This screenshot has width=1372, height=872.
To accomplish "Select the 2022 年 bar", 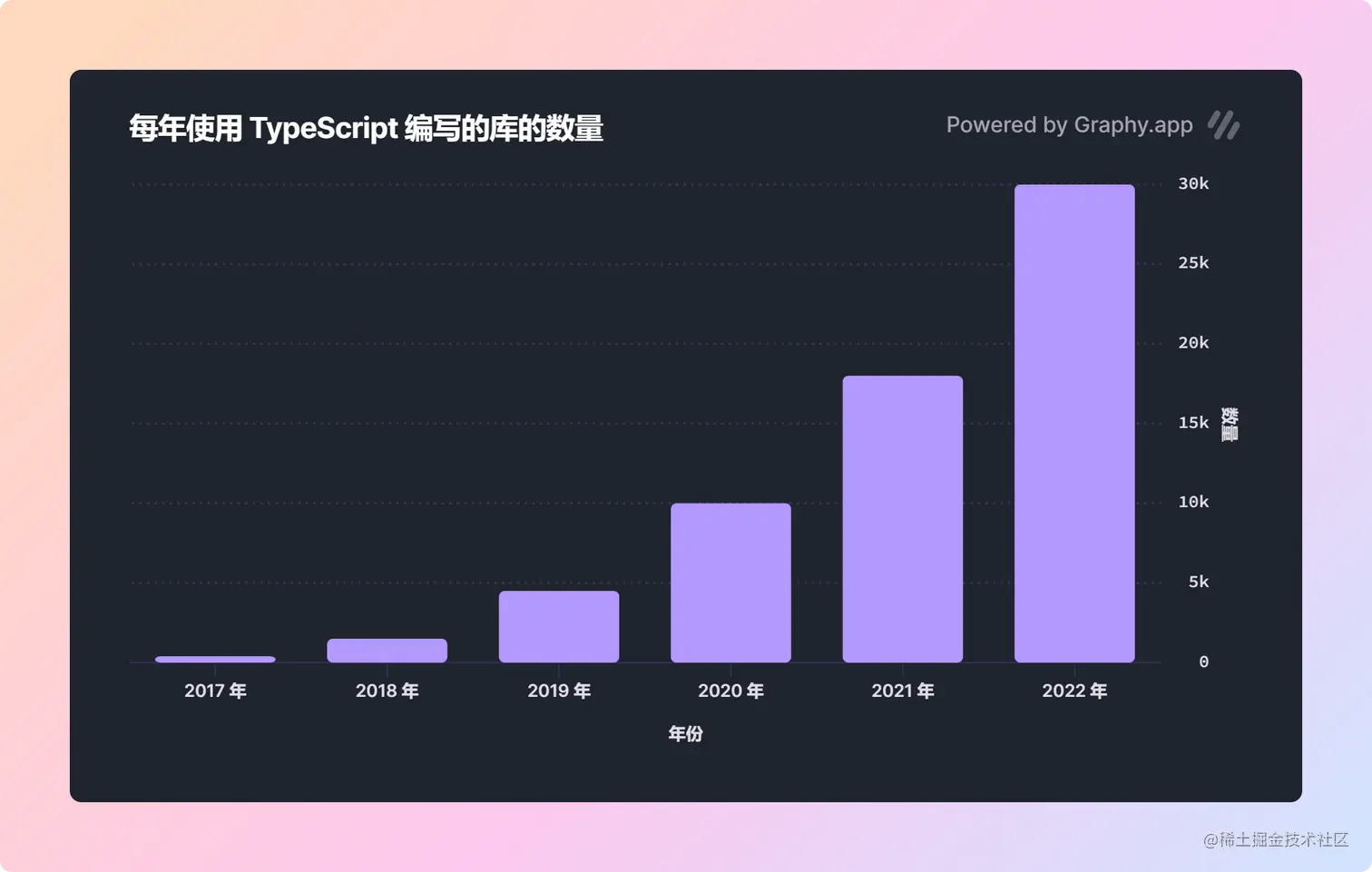I will (1074, 422).
